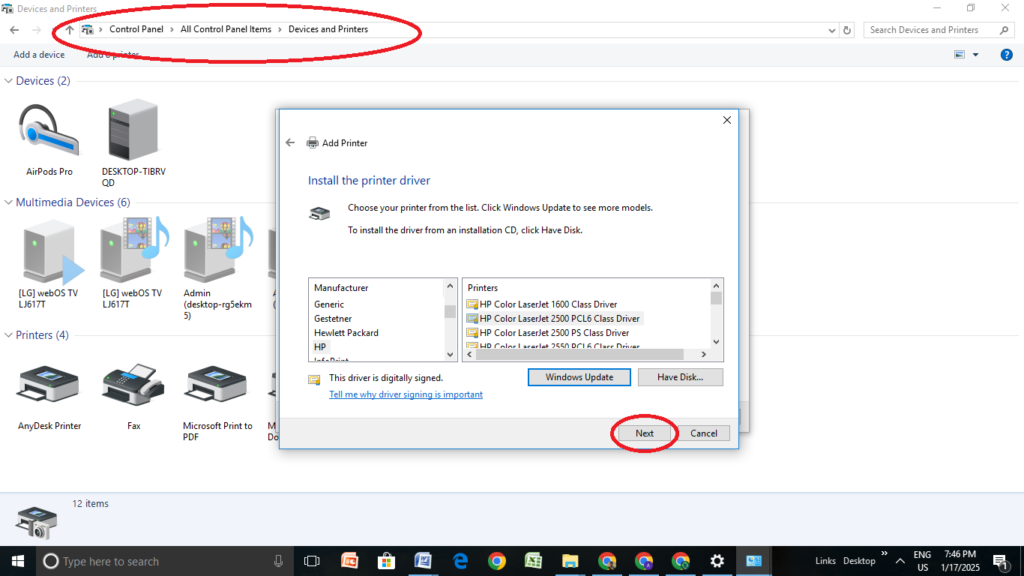Screen dimensions: 1024x576
Task: Collapse the Multimedia Devices (6) group
Action: [9, 203]
